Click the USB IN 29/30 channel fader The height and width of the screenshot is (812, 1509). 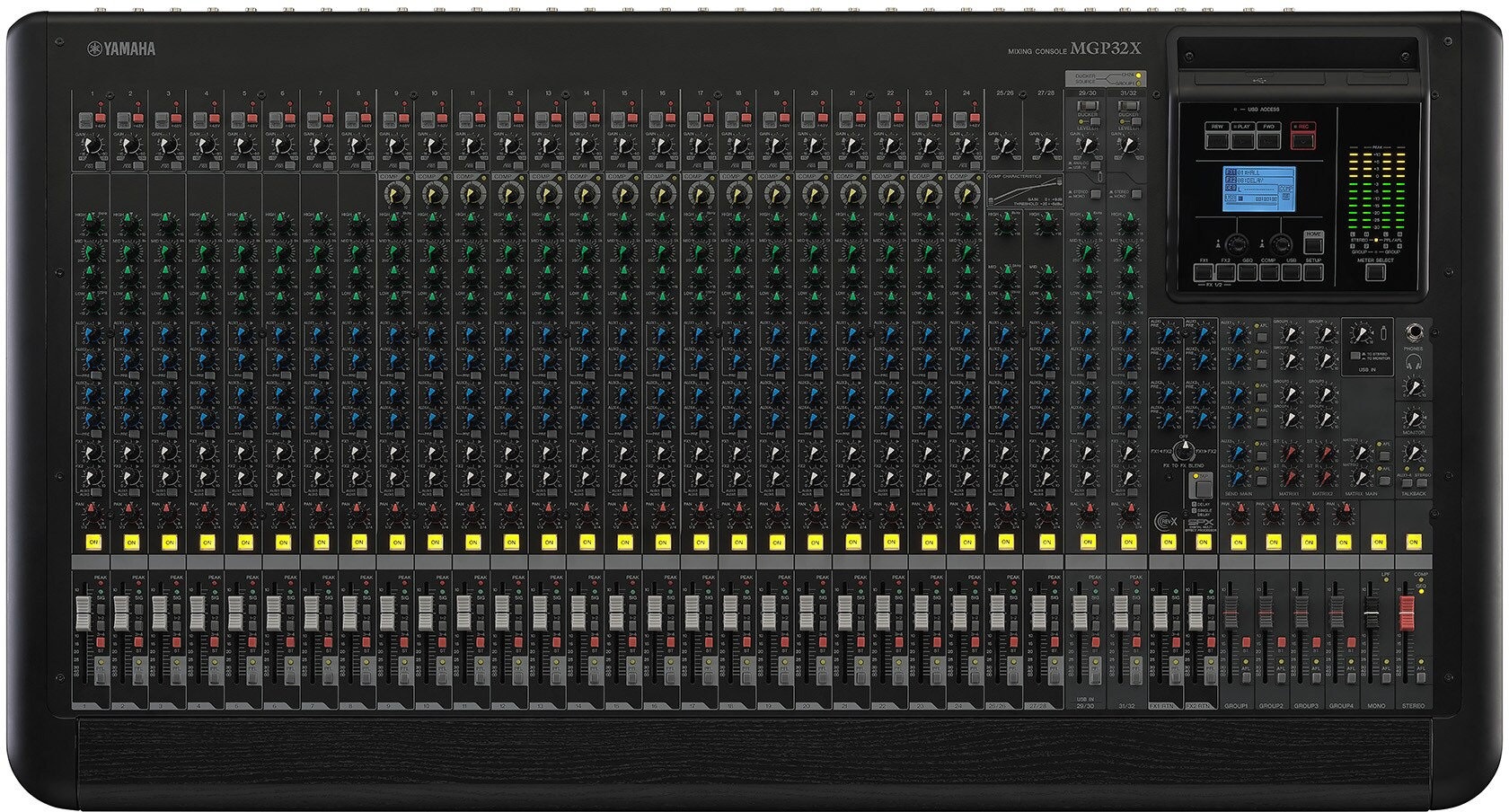point(1081,613)
